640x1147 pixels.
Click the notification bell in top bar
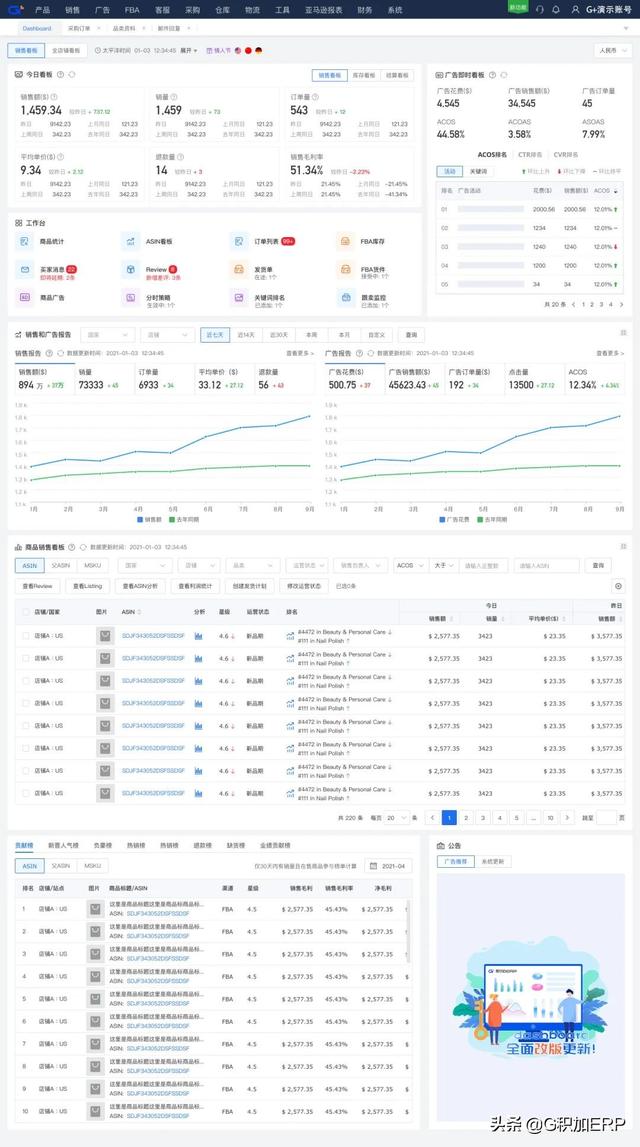[556, 10]
